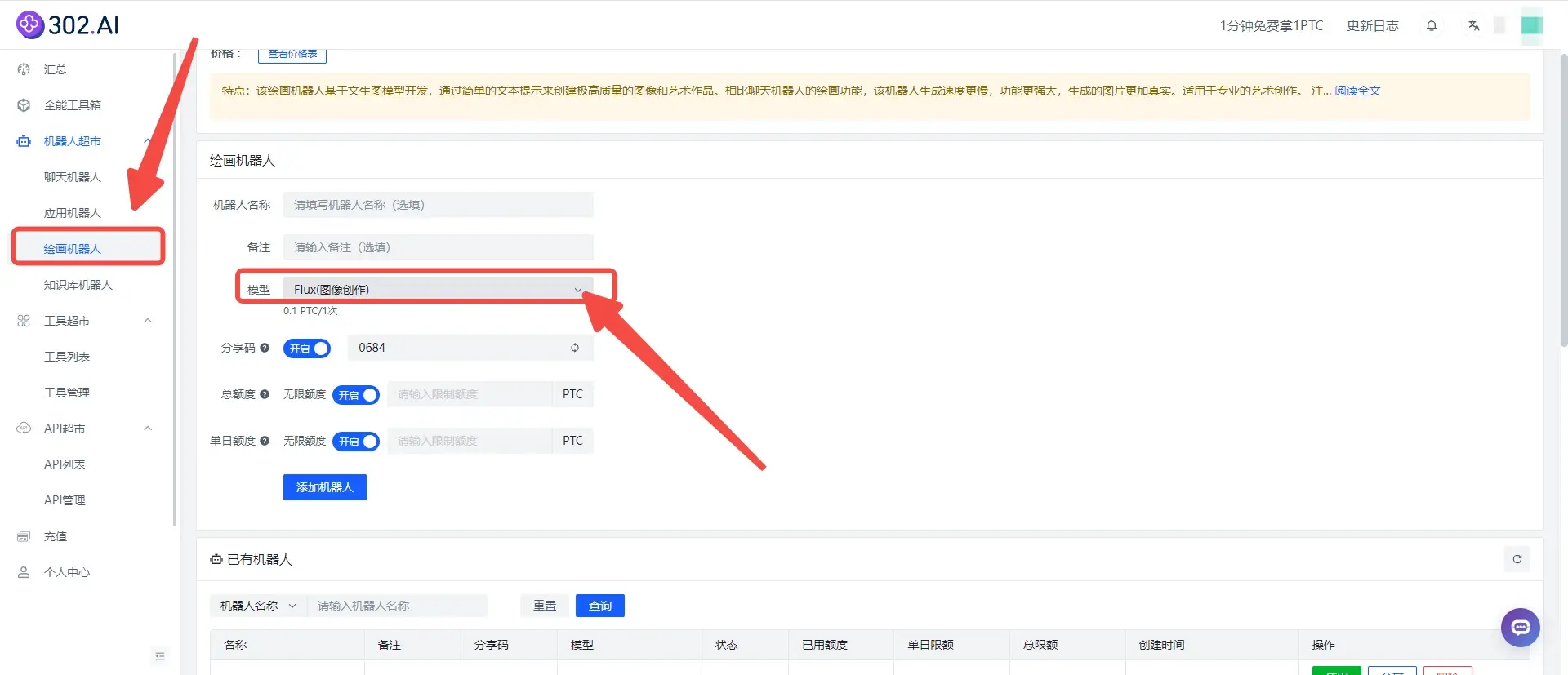The width and height of the screenshot is (1568, 675).
Task: Toggle the 分享码 开启 switch
Action: [307, 349]
